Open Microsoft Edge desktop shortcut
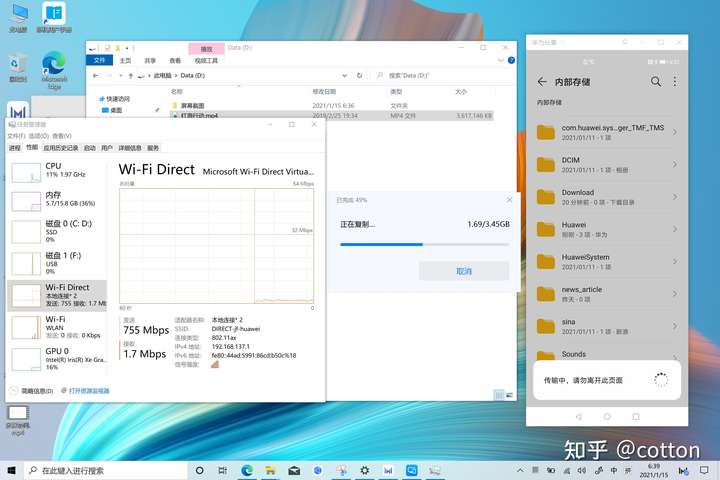The height and width of the screenshot is (480, 720). (54, 70)
